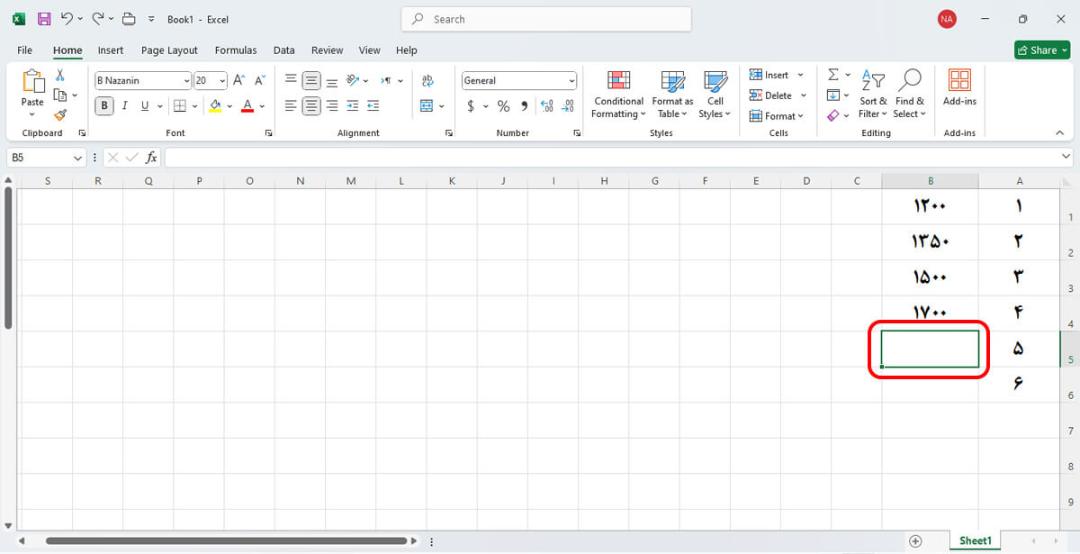Click Insert in Cells group

pos(777,74)
